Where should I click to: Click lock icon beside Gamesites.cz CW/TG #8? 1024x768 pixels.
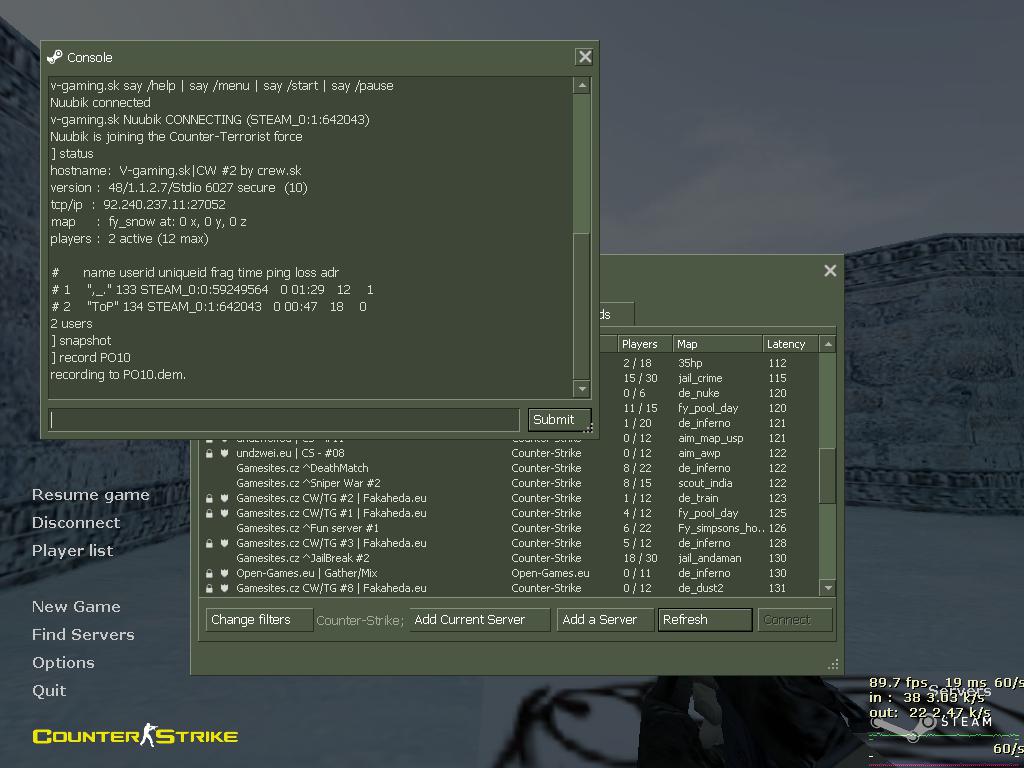pyautogui.click(x=210, y=588)
